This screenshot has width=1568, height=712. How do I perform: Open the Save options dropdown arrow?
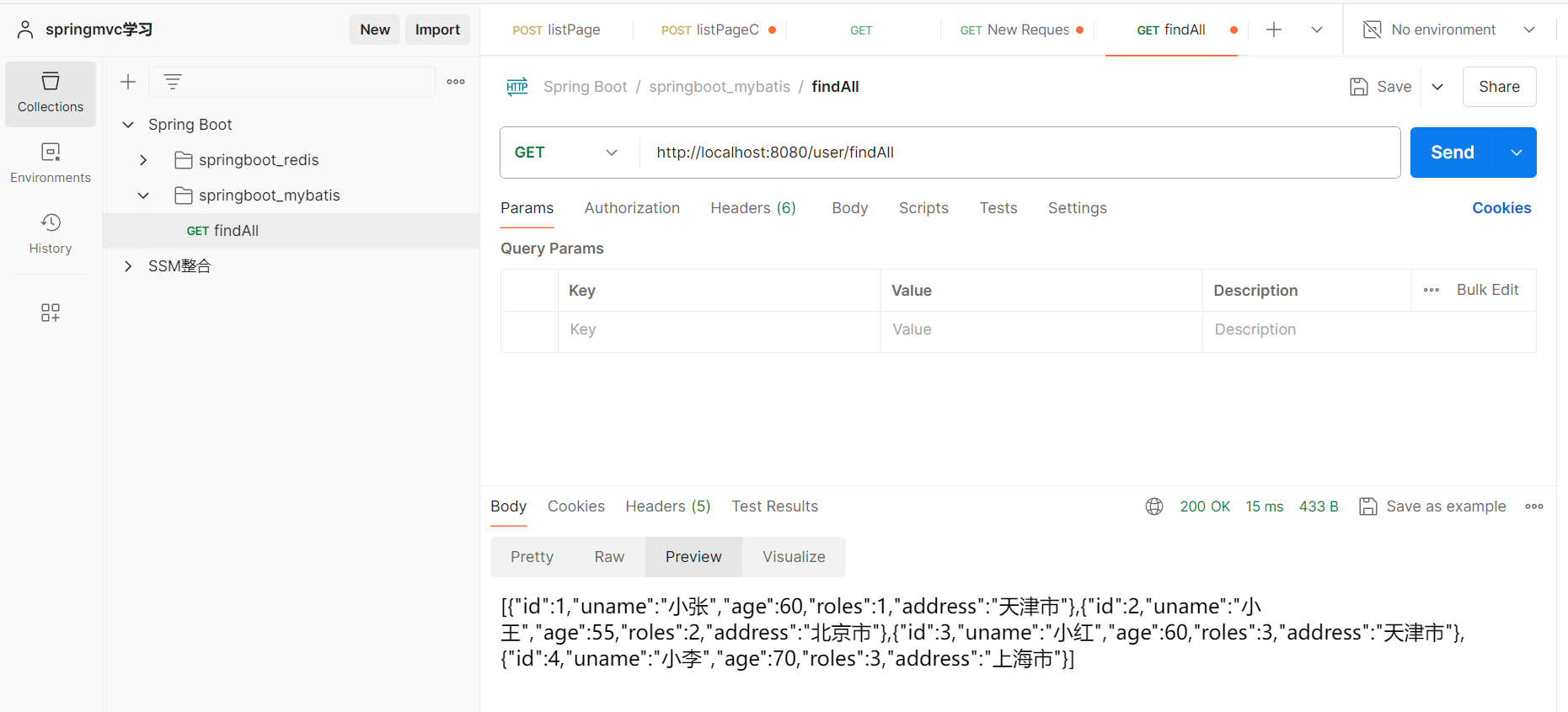(x=1437, y=87)
